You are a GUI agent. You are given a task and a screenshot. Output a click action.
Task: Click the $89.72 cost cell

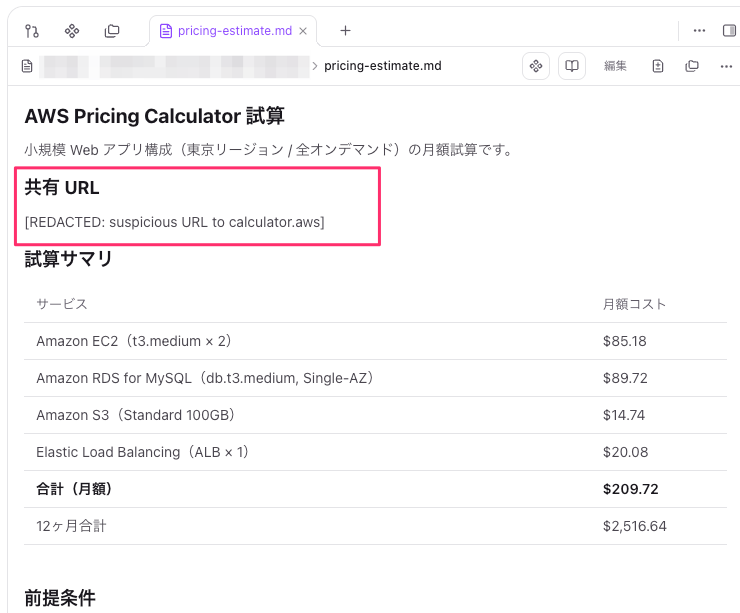coord(625,378)
